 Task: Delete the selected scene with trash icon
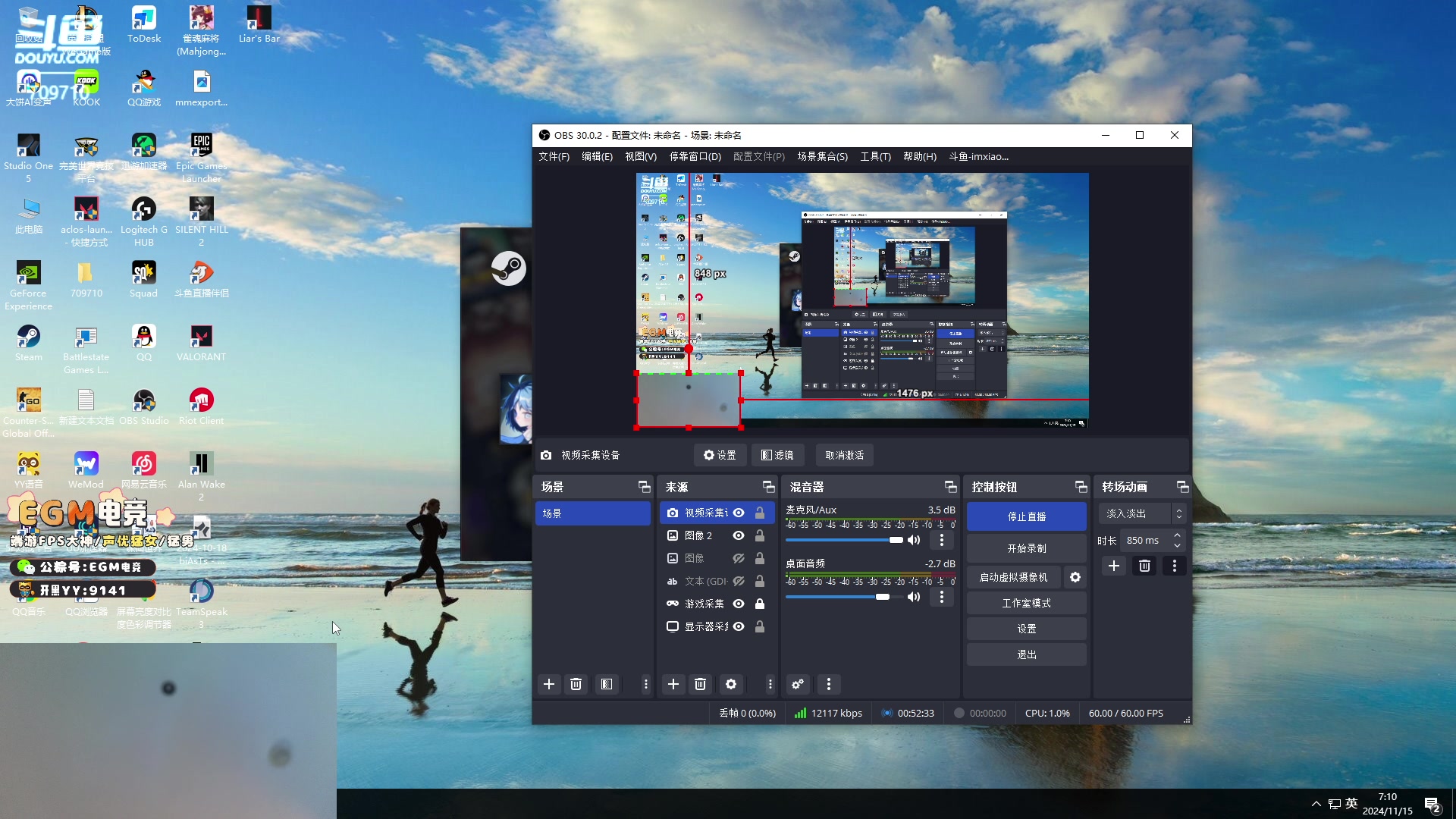[576, 684]
